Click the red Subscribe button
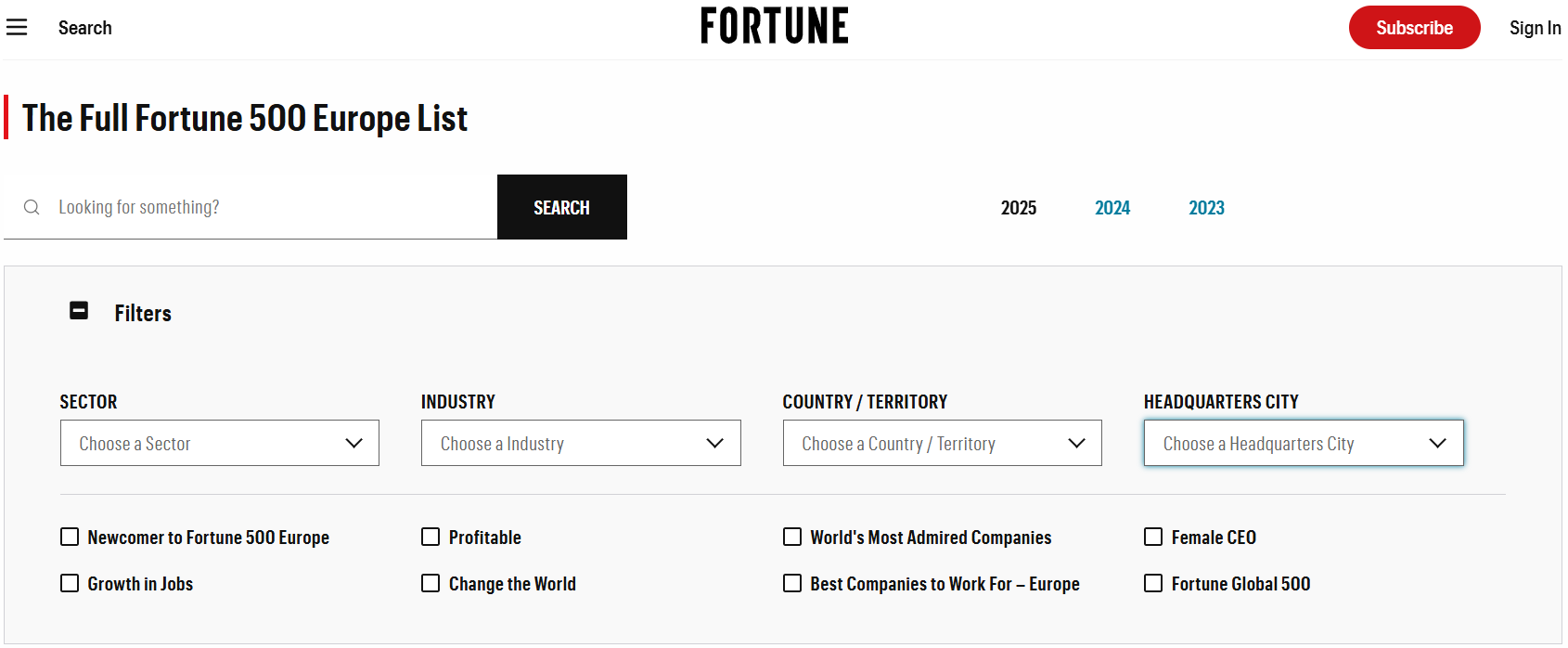1568x648 pixels. (x=1414, y=28)
